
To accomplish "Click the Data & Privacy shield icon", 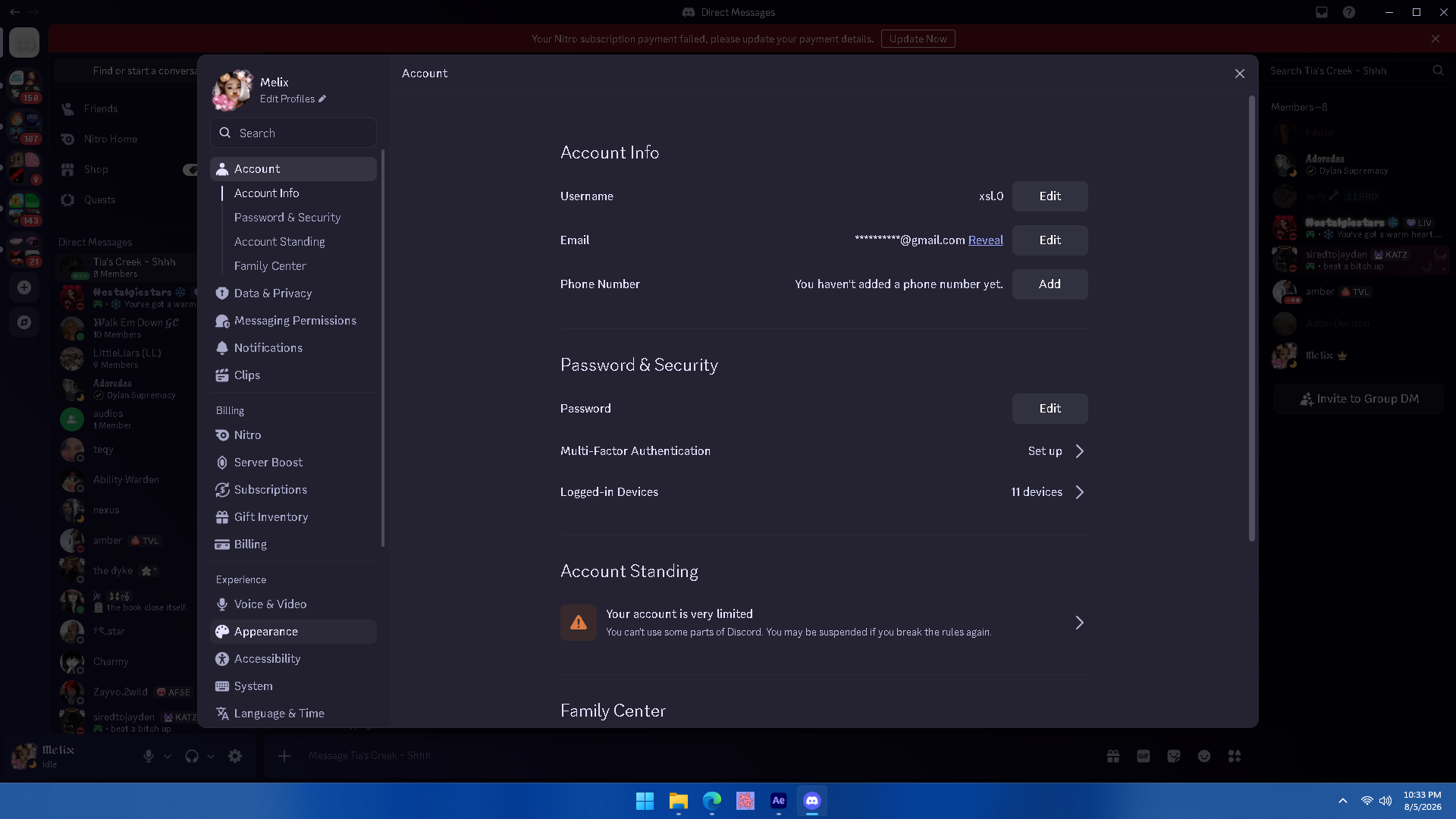I will pos(222,293).
